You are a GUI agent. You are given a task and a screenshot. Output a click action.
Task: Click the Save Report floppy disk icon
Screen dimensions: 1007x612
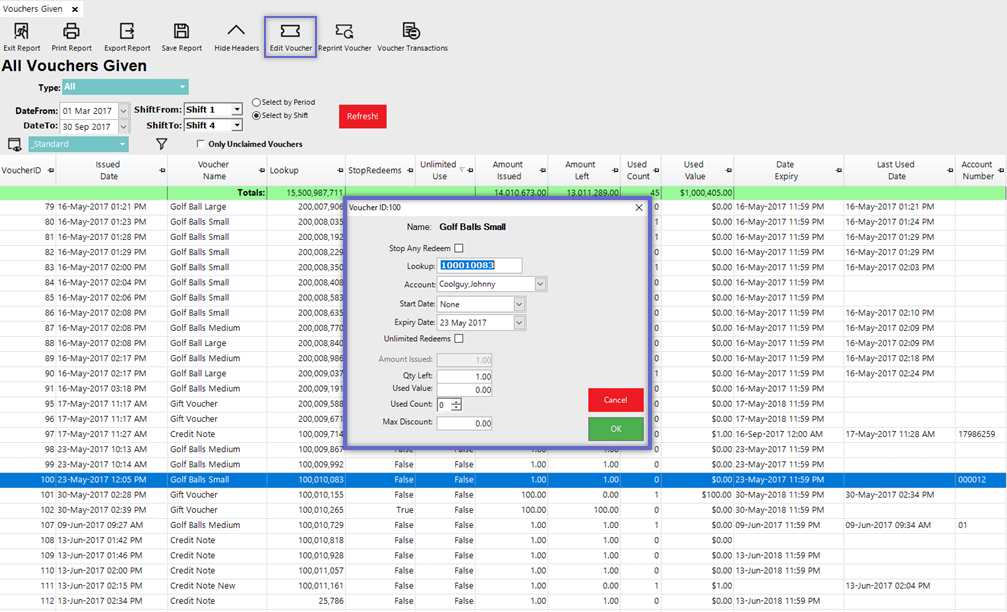pyautogui.click(x=181, y=32)
